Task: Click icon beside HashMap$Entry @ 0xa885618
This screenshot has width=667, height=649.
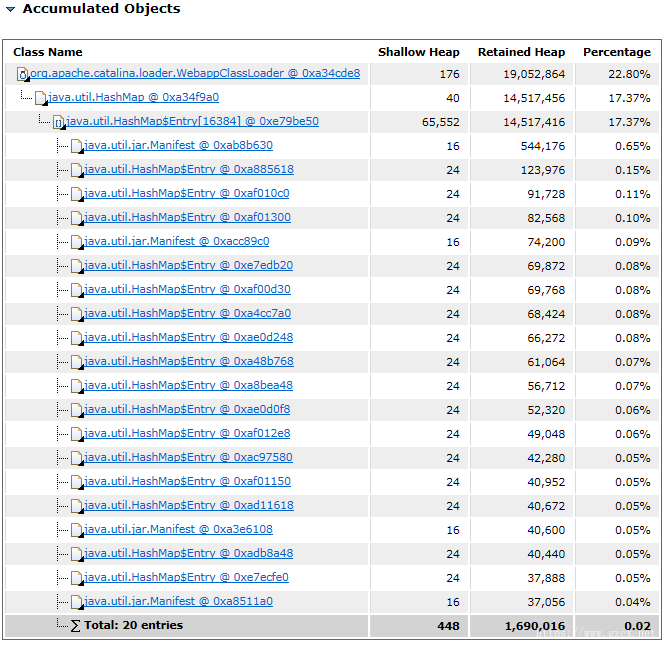Action: coord(77,170)
